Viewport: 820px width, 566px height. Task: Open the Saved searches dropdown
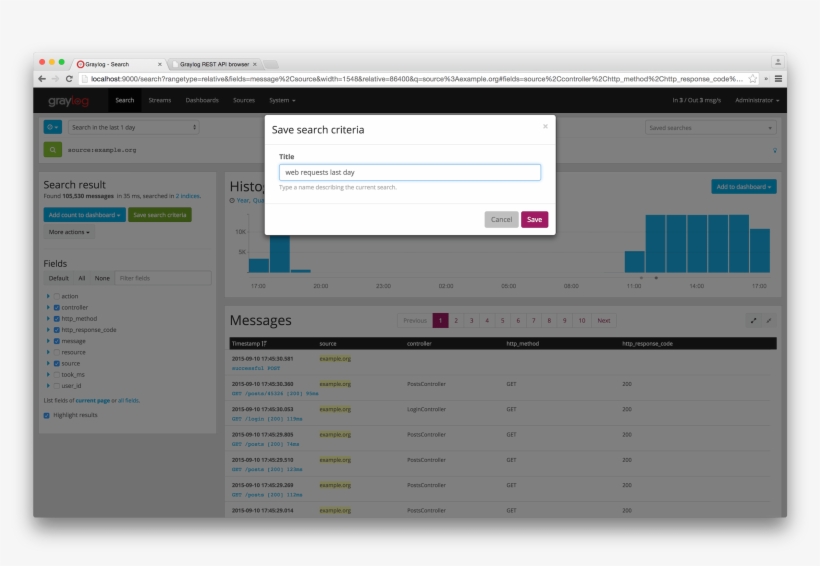[x=710, y=128]
